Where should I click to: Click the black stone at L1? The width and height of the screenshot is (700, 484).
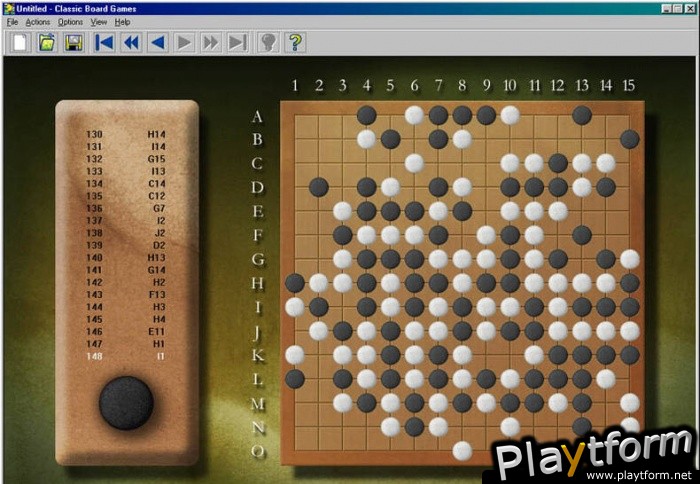pyautogui.click(x=295, y=379)
